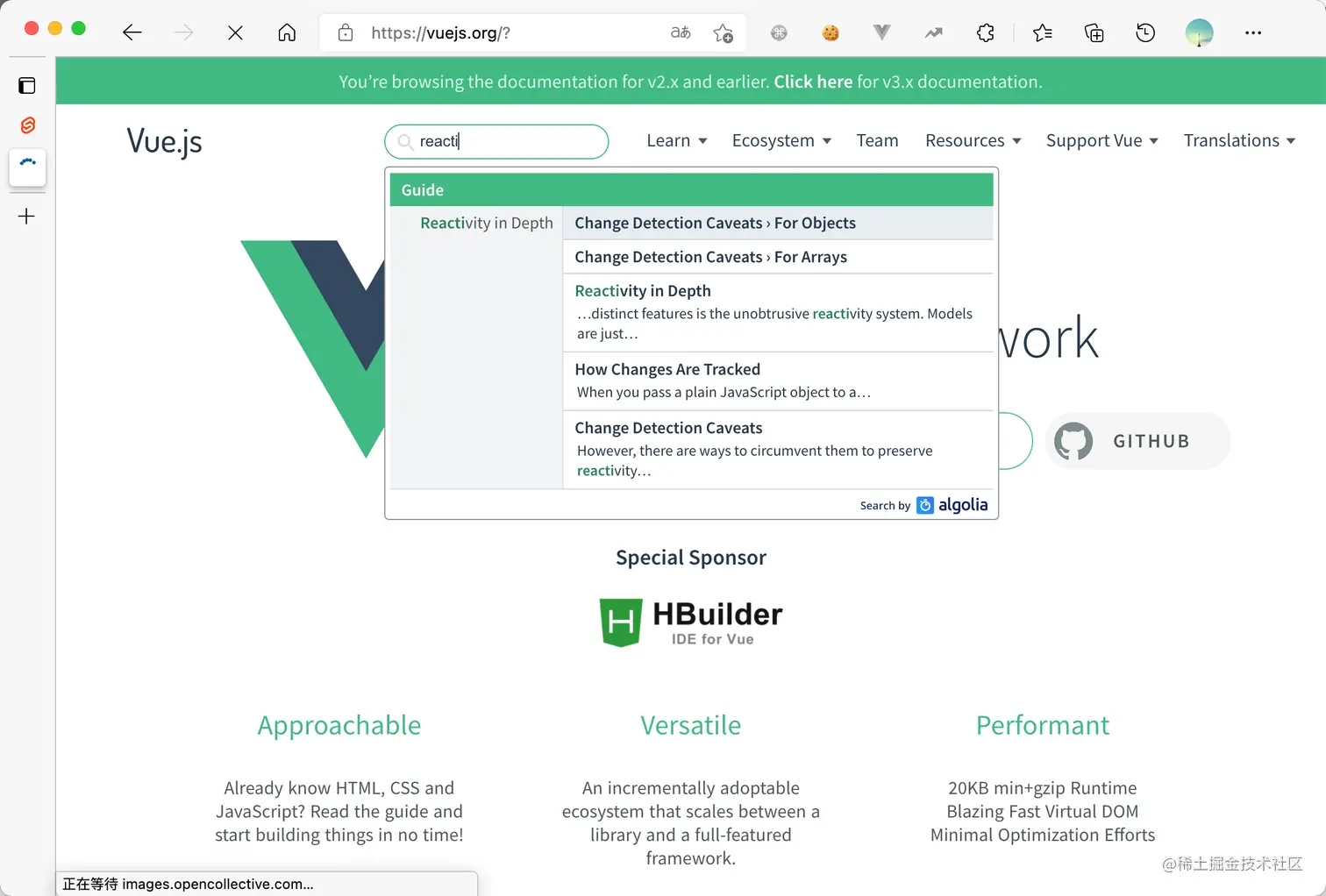
Task: Expand the Resources dropdown menu
Action: point(973,141)
